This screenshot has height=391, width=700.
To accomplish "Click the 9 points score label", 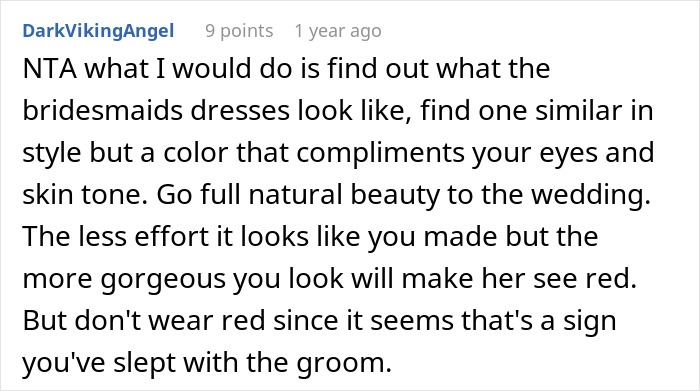I will [239, 31].
